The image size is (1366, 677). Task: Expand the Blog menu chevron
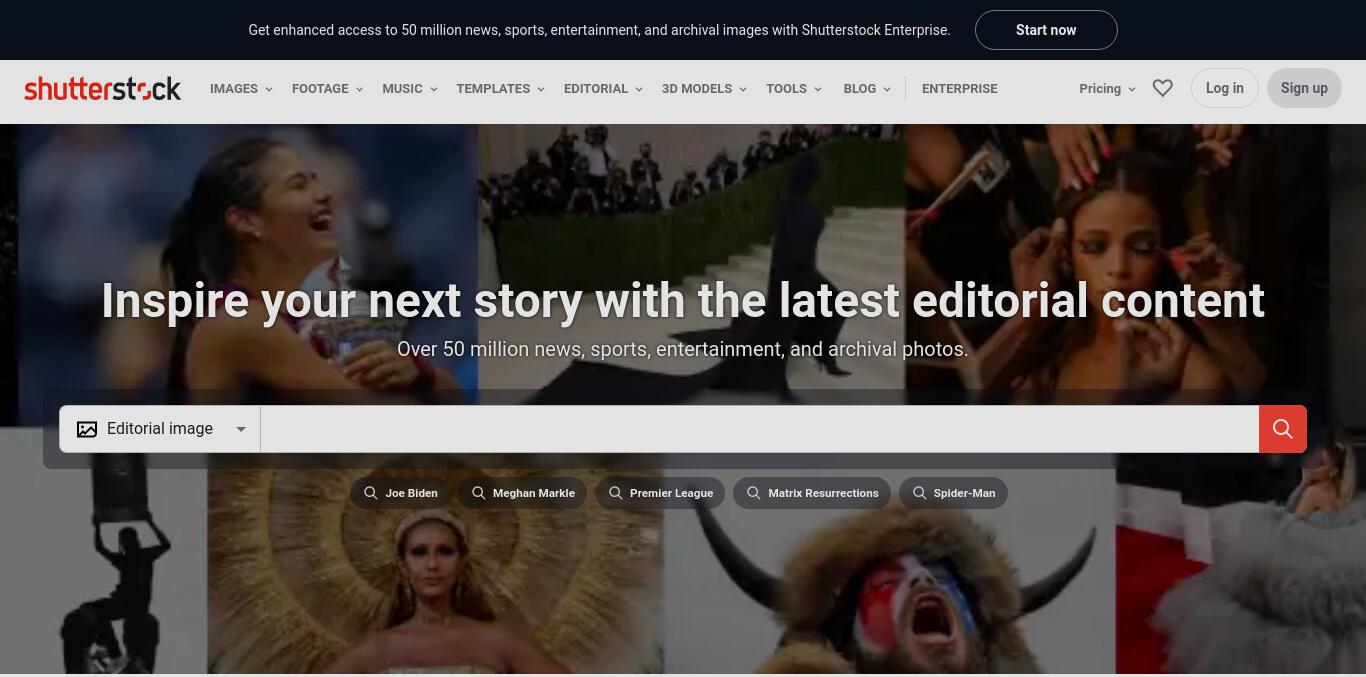click(887, 89)
